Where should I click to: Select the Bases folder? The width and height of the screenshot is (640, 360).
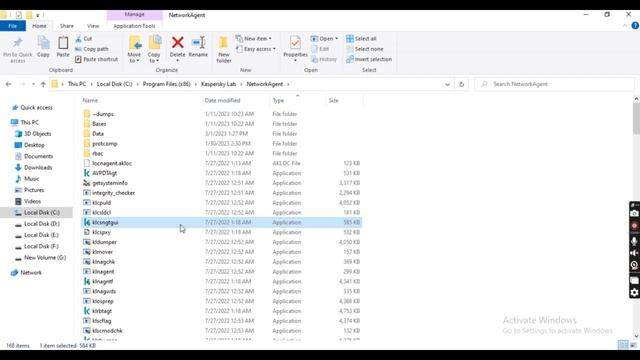pos(99,124)
